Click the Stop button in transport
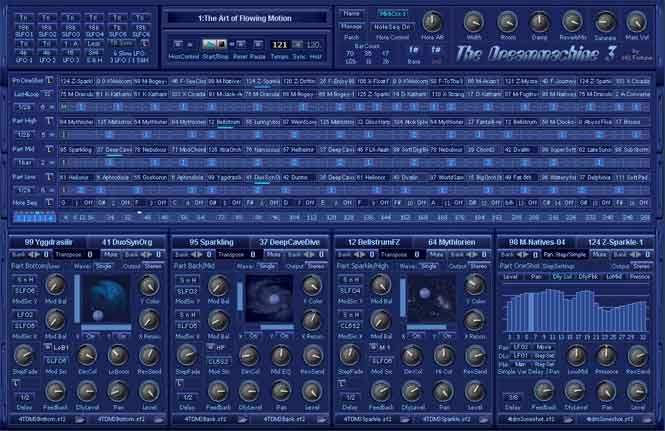Viewport: 665px width, 431px height. tap(221, 44)
